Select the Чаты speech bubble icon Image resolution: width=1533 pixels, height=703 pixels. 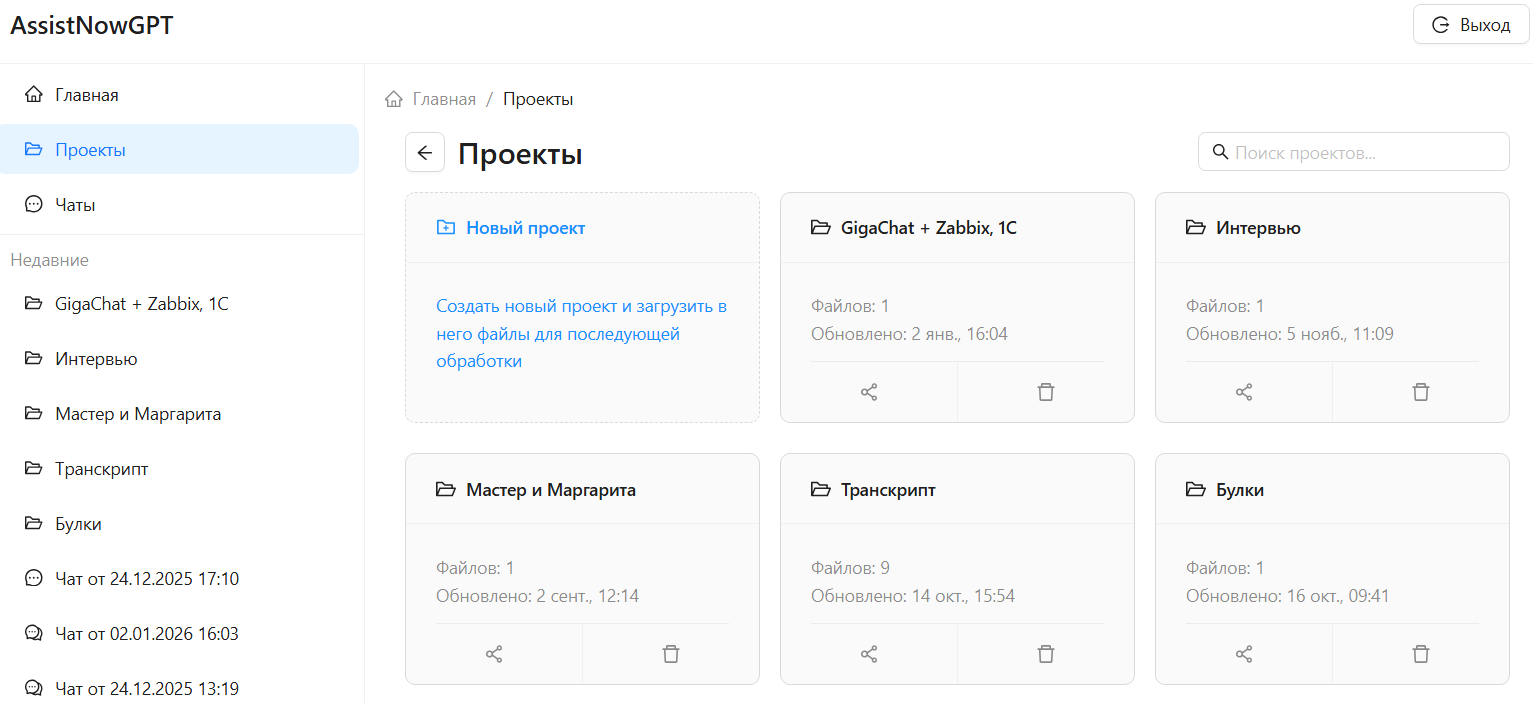33,204
